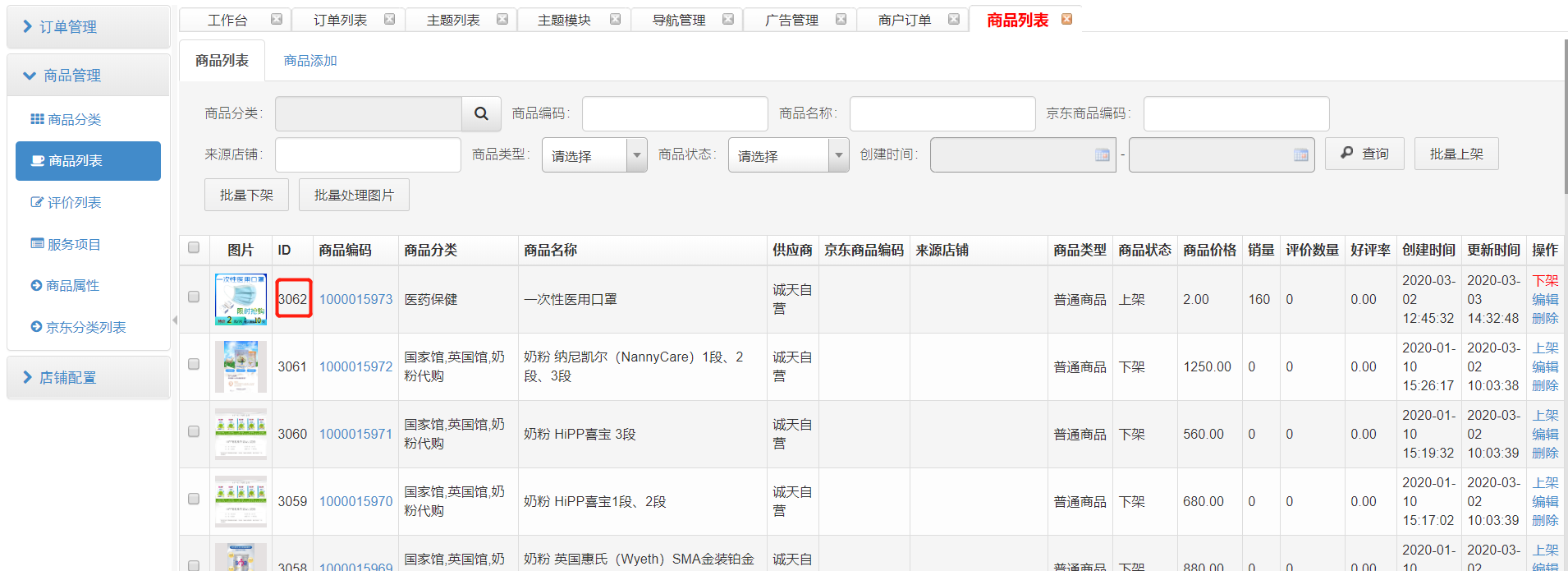The image size is (1568, 571).
Task: Check the row for product 3059
Action: tap(194, 499)
